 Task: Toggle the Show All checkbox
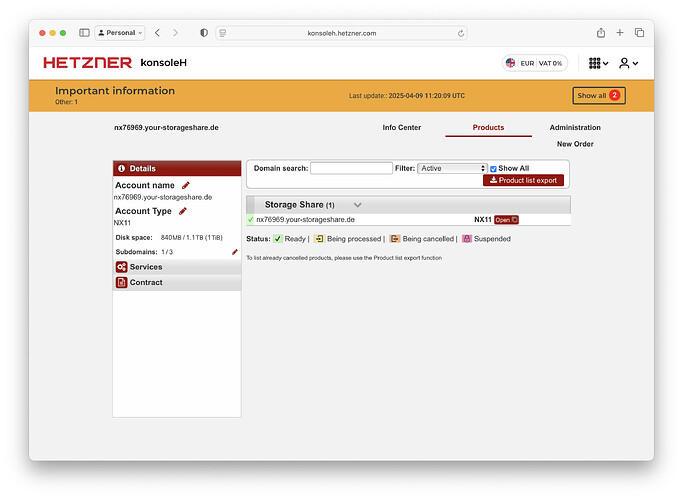(493, 169)
